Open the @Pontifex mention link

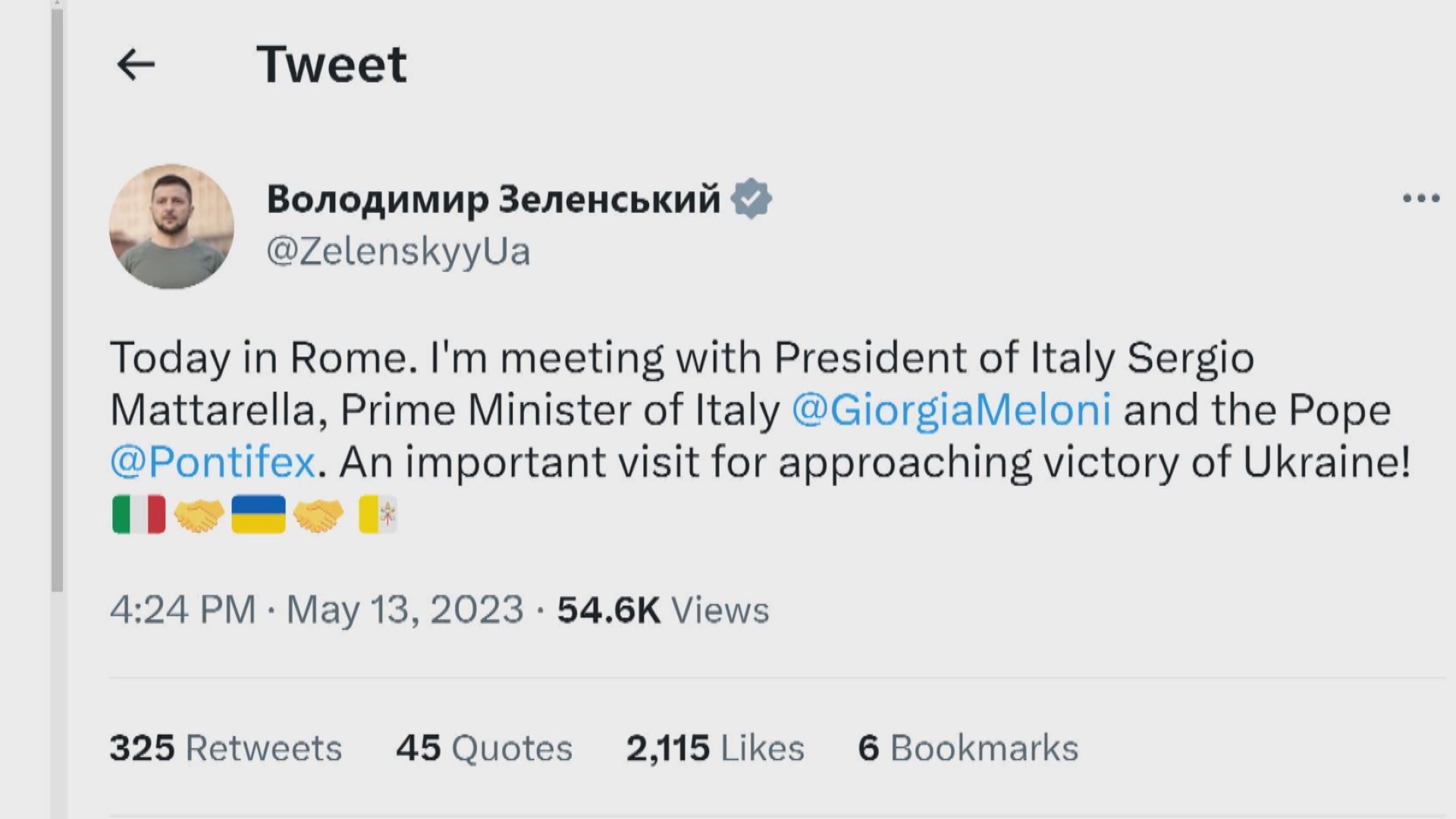[212, 462]
